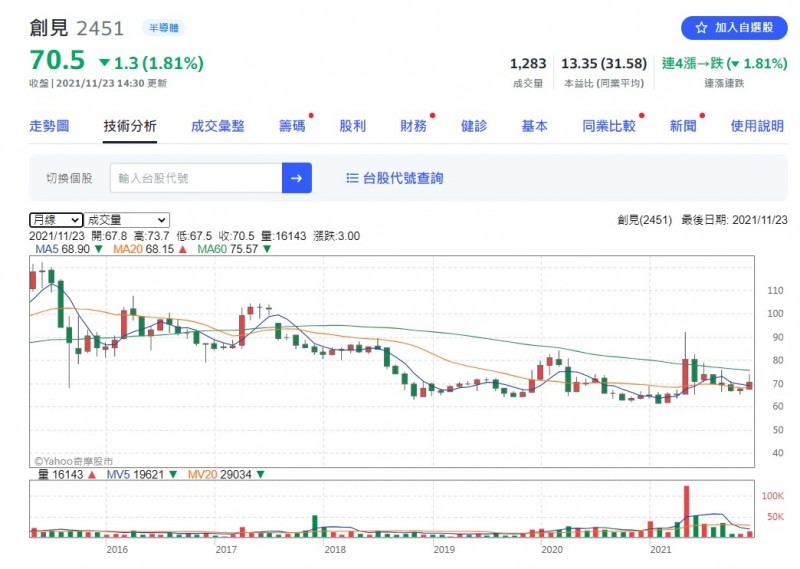Click the 最後日期: 2021/11/23 text
800x569 pixels.
click(734, 220)
